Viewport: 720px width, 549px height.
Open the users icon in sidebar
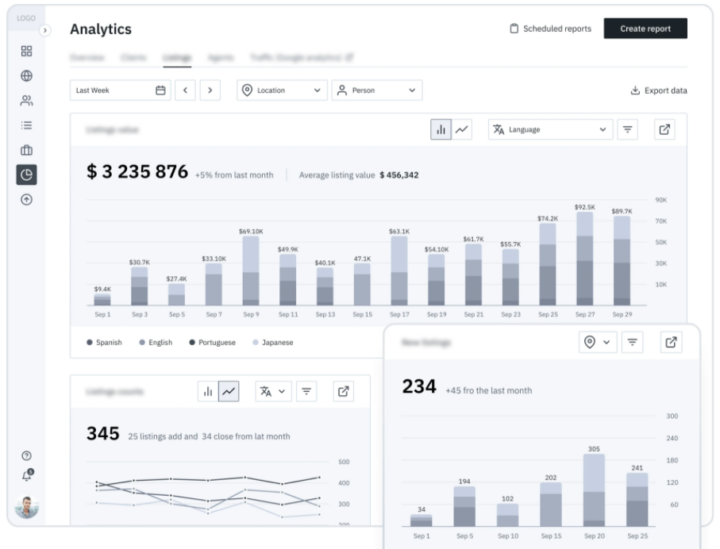click(x=27, y=101)
